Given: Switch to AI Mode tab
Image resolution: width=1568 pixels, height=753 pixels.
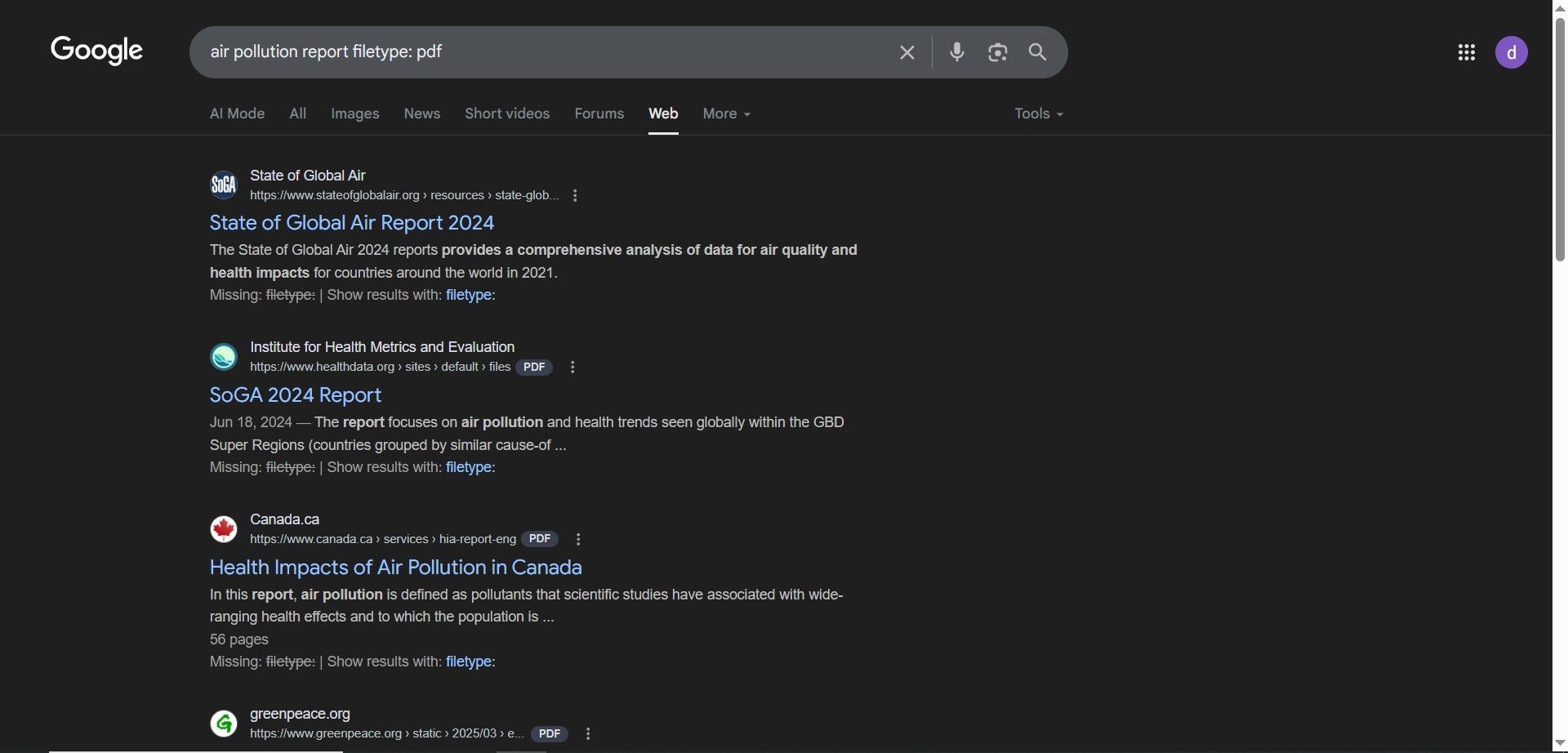Looking at the screenshot, I should pyautogui.click(x=237, y=114).
